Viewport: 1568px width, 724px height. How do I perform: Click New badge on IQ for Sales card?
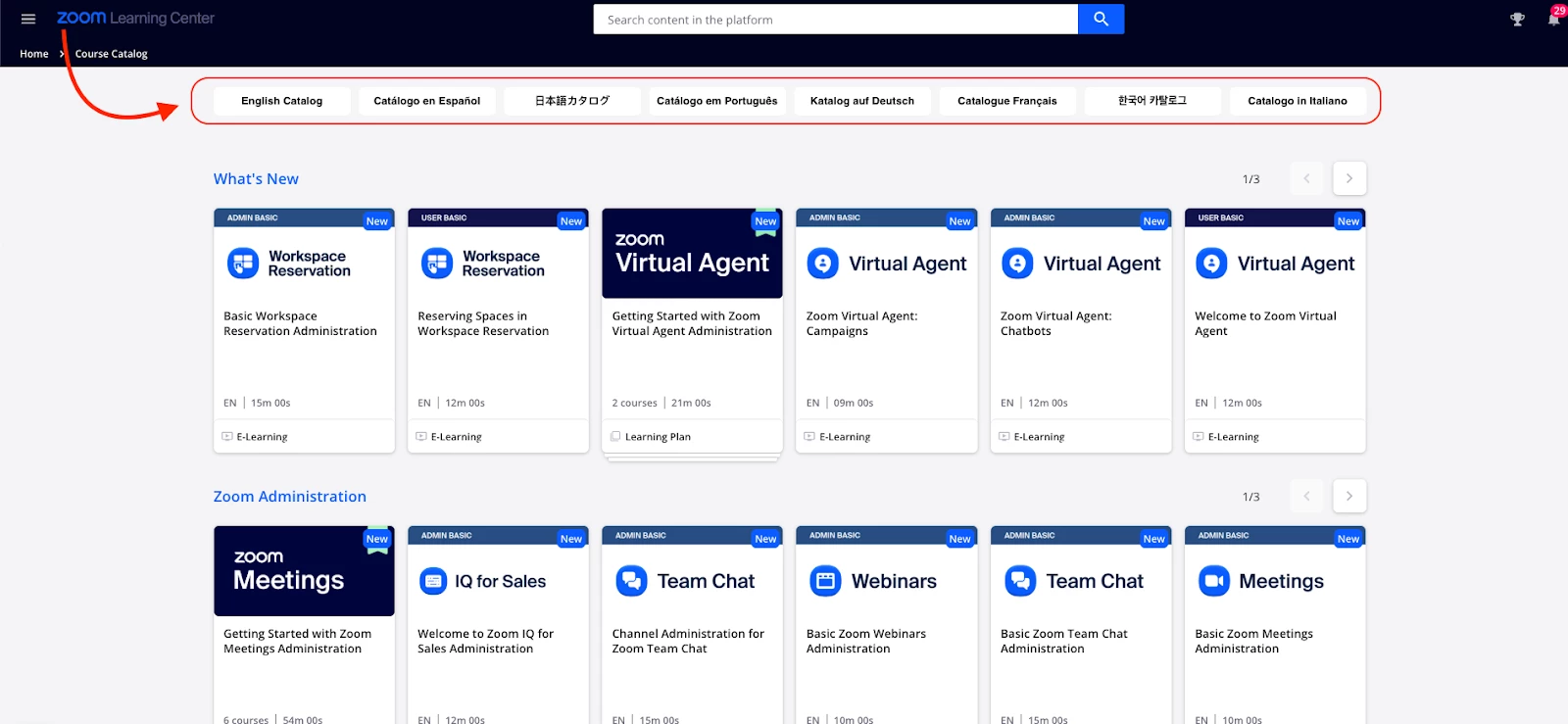(x=571, y=539)
